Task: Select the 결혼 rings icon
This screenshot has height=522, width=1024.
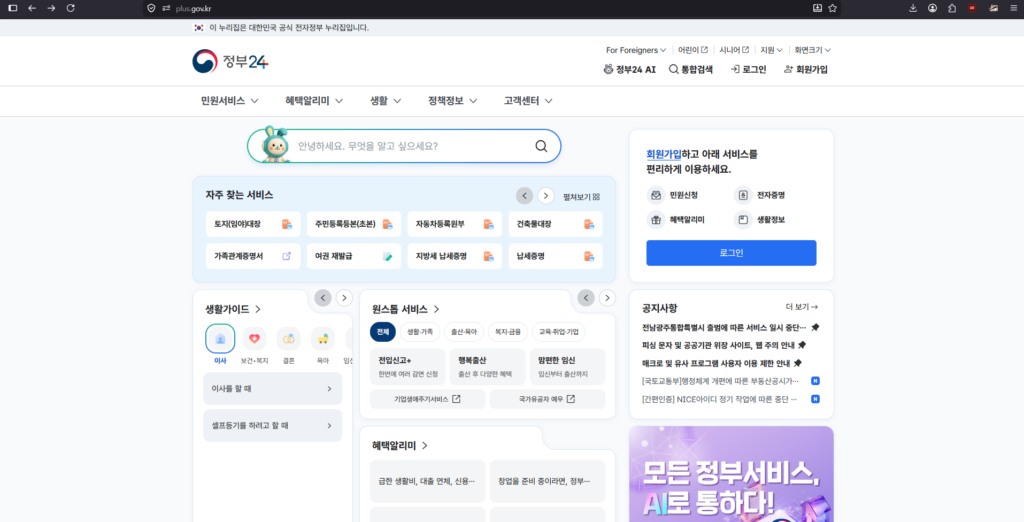Action: [289, 338]
